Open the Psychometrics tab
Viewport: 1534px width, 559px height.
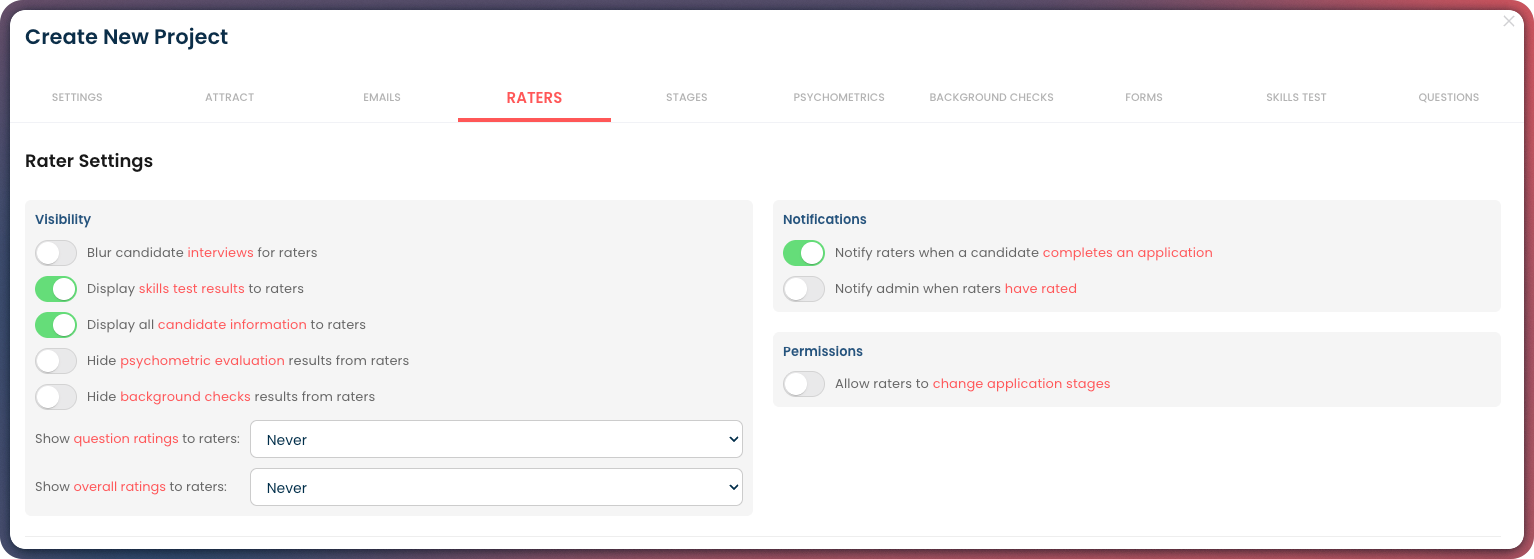click(839, 98)
